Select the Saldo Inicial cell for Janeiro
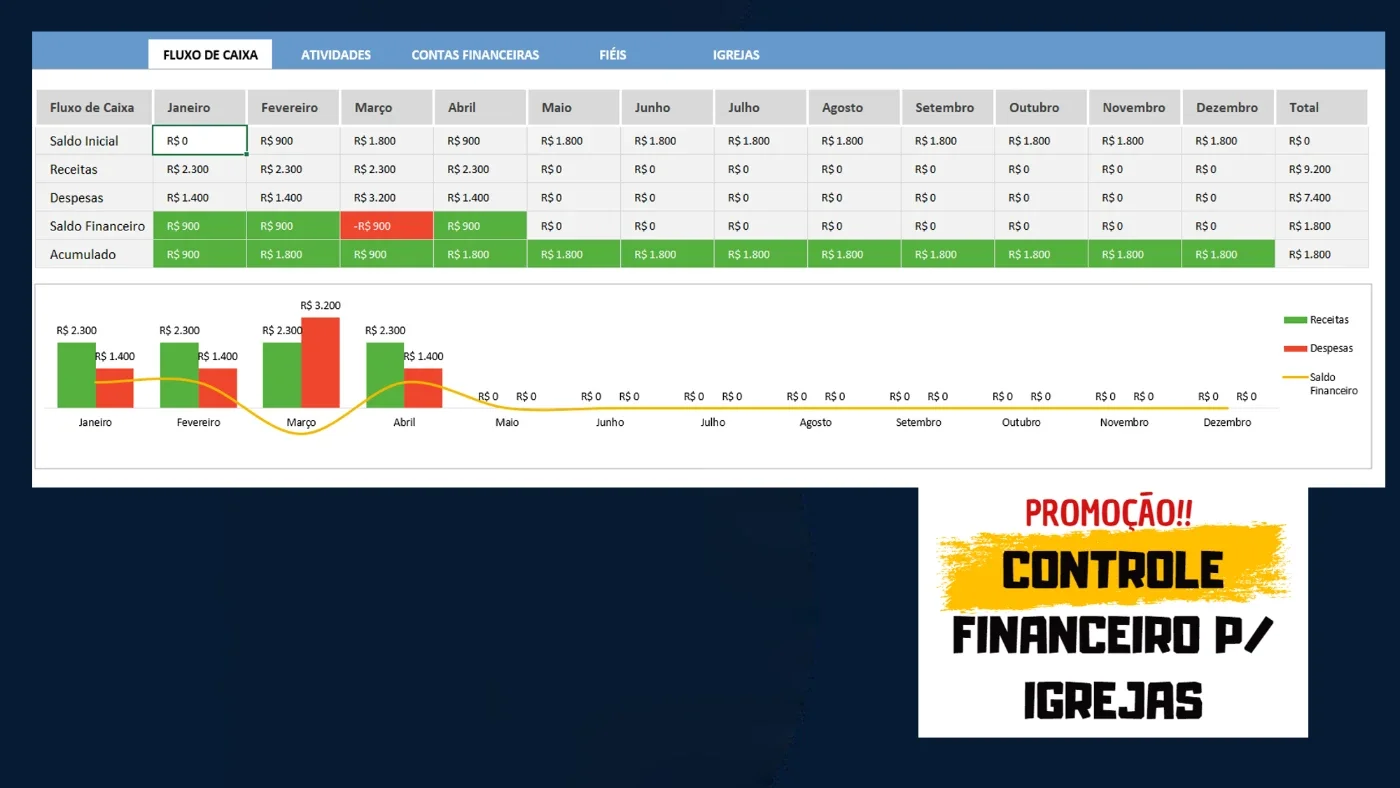The width and height of the screenshot is (1400, 788). pyautogui.click(x=200, y=141)
